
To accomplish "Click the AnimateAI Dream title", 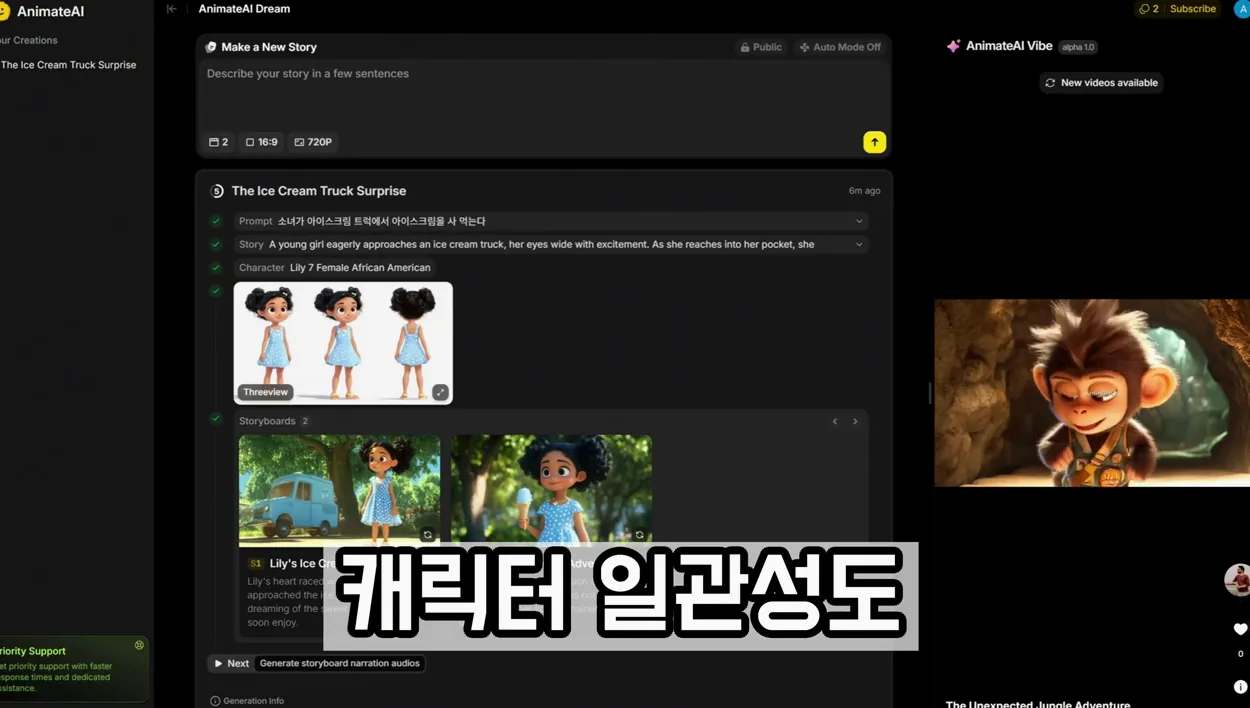I will pyautogui.click(x=244, y=9).
